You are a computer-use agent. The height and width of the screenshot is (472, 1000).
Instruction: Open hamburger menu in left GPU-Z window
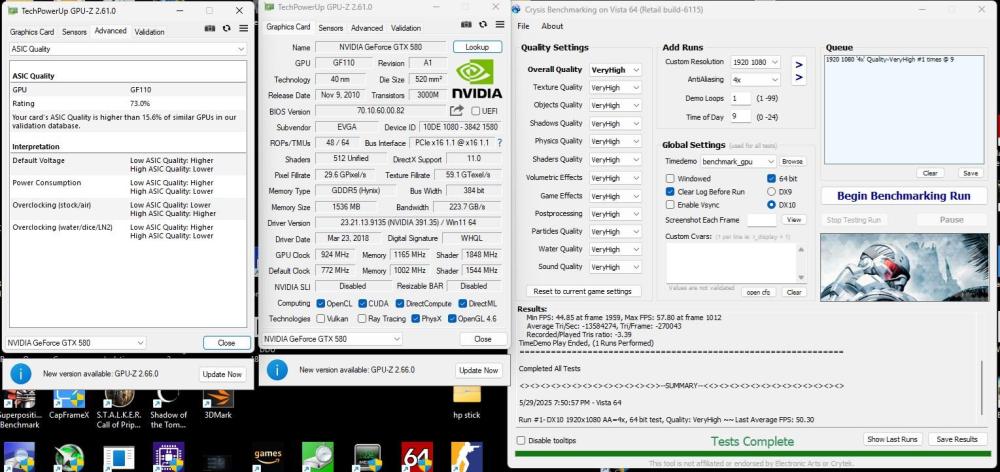pos(244,29)
